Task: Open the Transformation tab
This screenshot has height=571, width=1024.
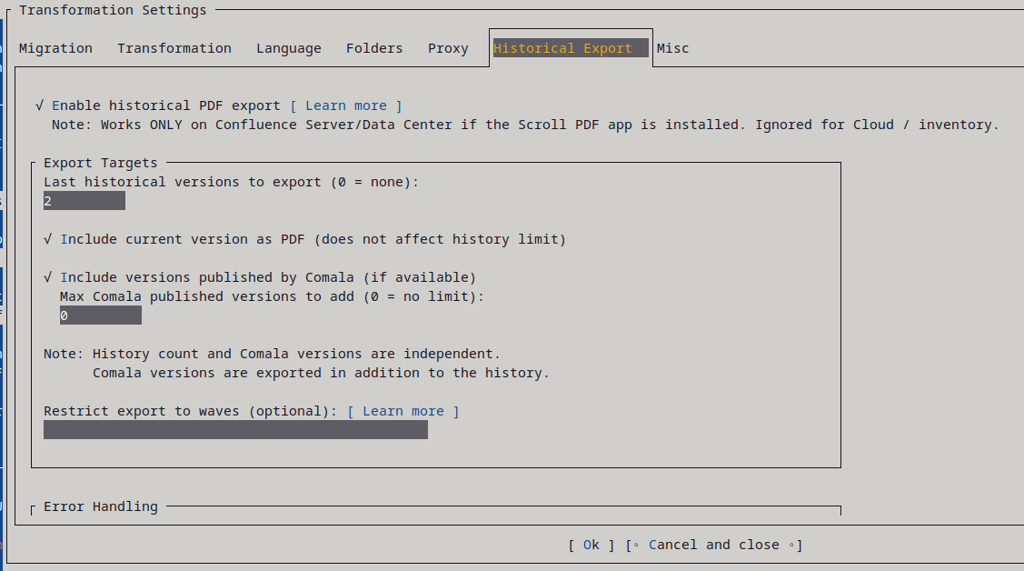Action: [x=174, y=48]
